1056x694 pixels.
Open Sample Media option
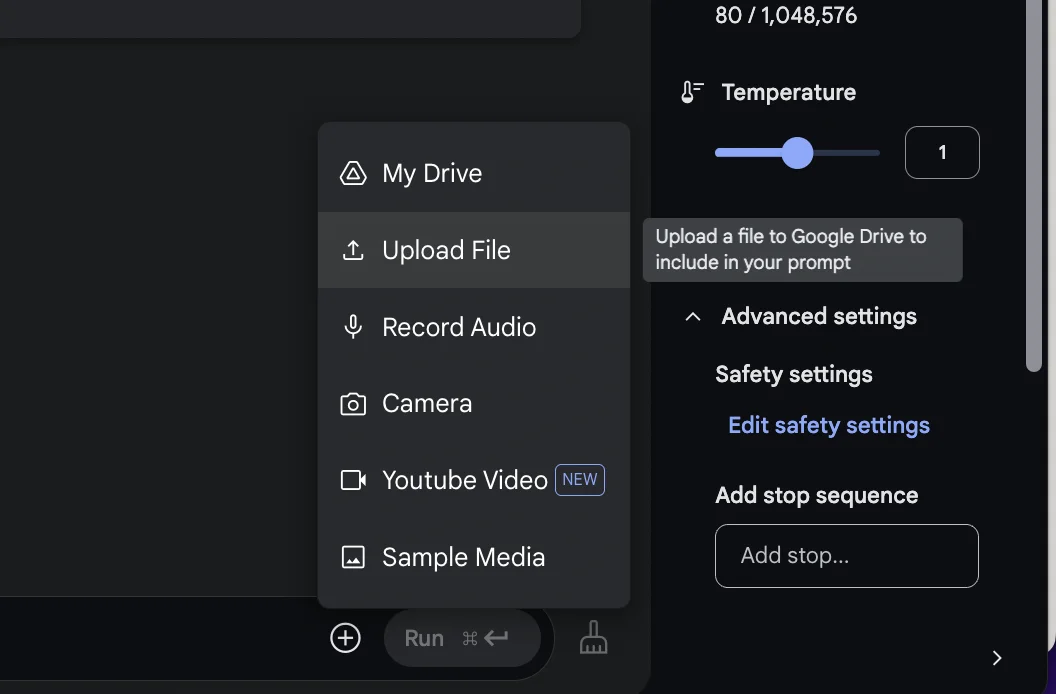pyautogui.click(x=474, y=557)
